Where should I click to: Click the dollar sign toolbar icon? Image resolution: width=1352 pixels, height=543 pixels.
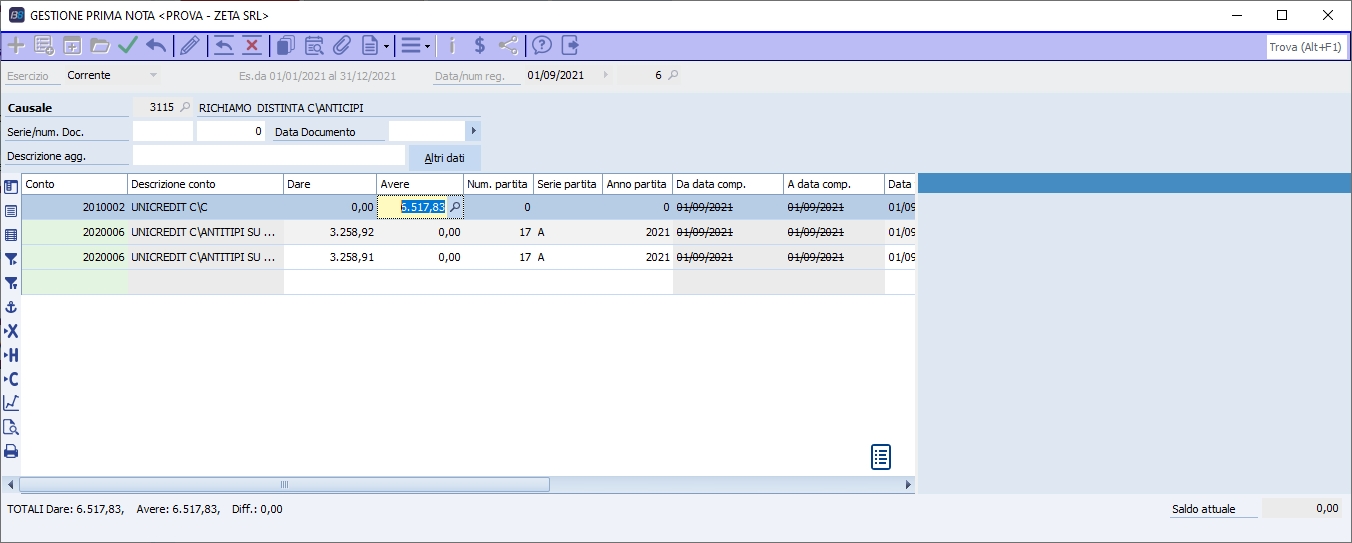[480, 45]
